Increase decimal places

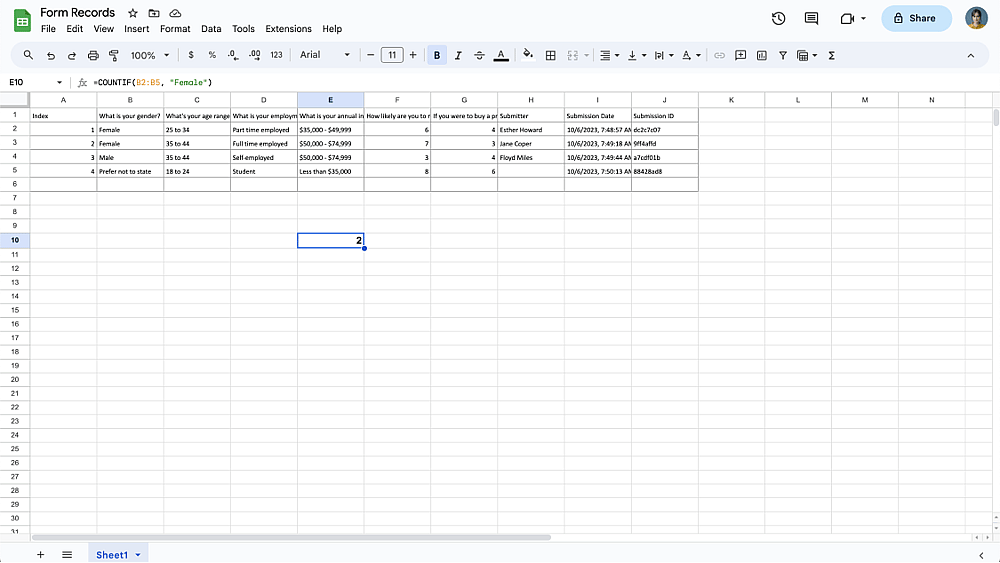tap(254, 55)
